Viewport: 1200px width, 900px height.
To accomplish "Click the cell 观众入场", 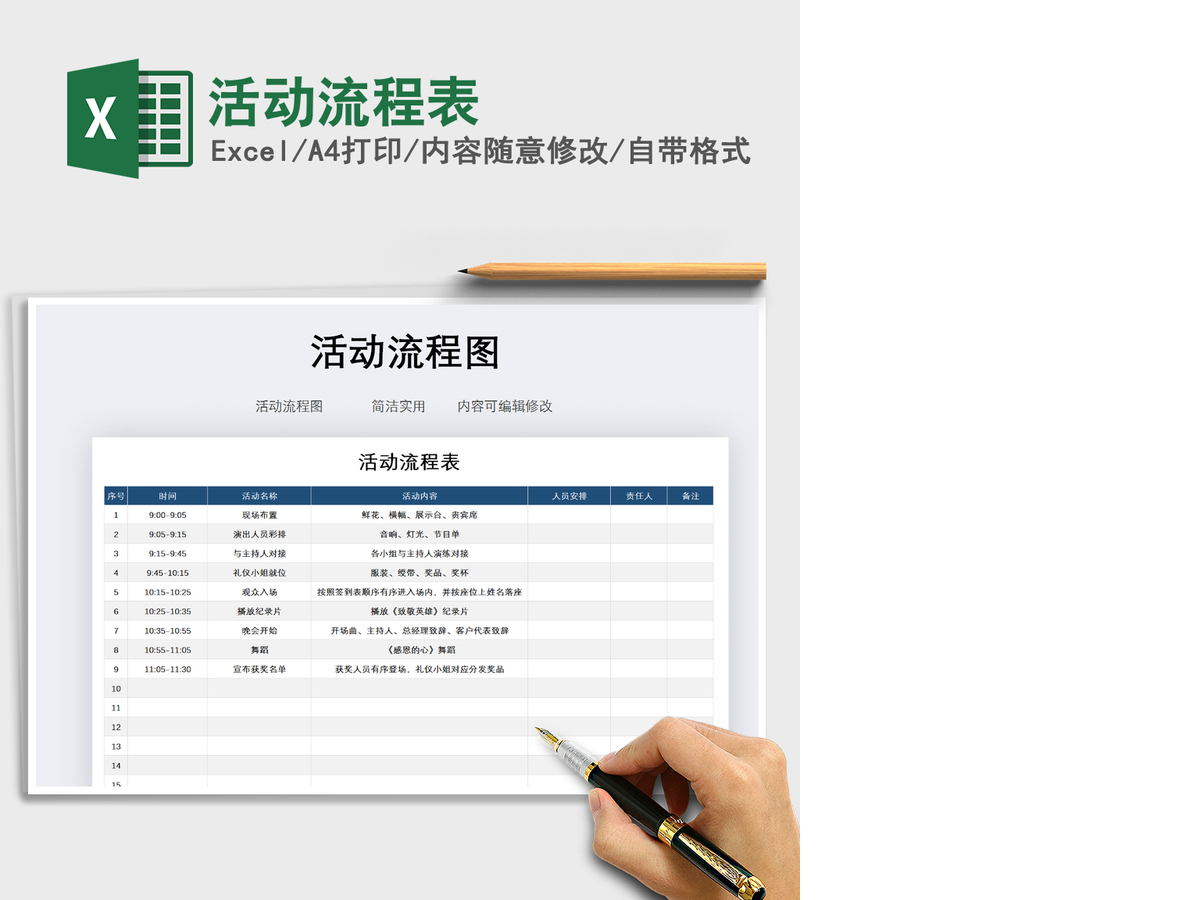I will tap(259, 592).
